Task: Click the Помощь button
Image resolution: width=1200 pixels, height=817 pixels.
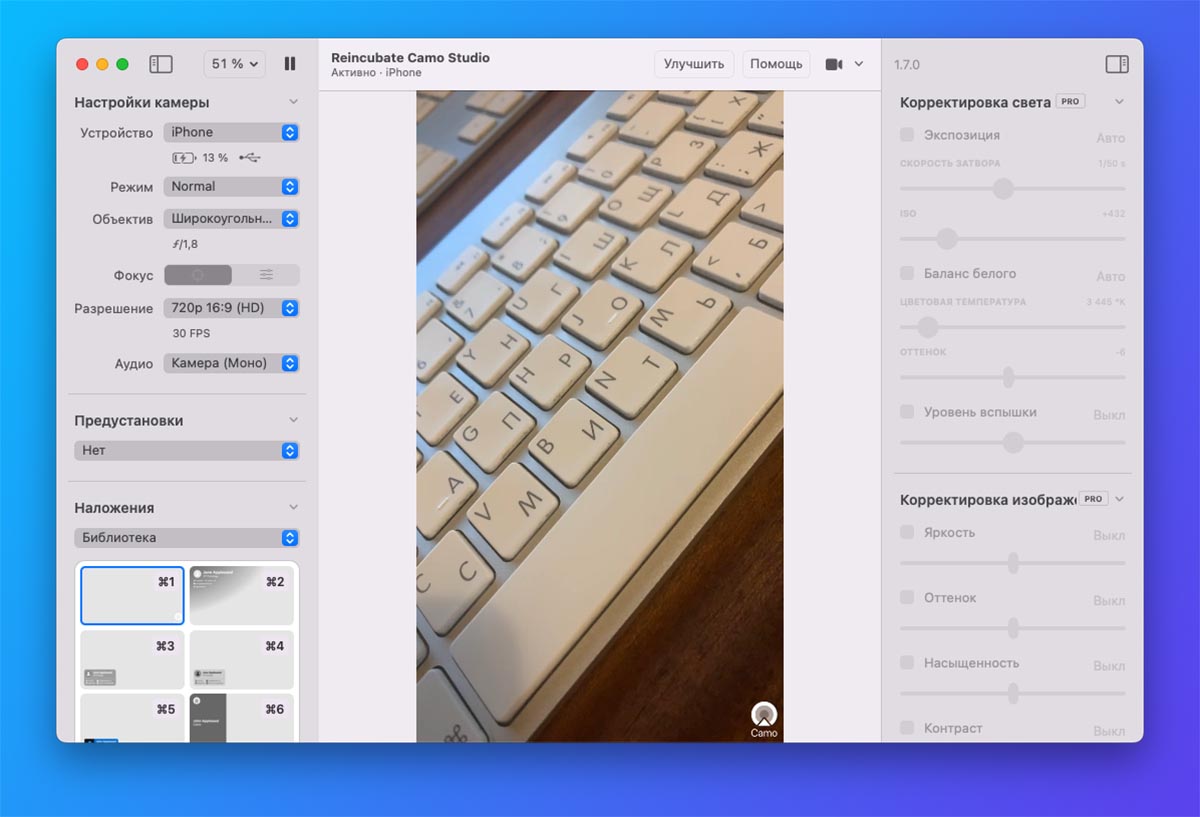Action: click(x=776, y=64)
